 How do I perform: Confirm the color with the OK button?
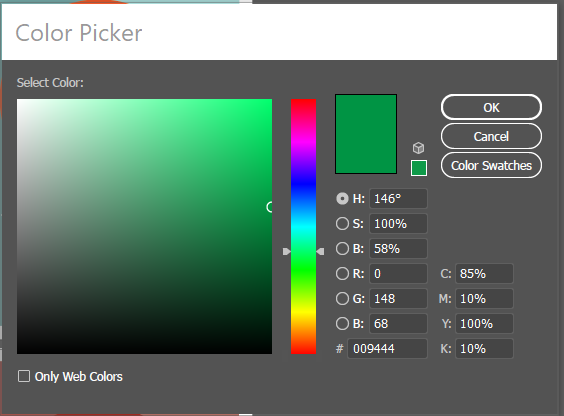click(491, 108)
